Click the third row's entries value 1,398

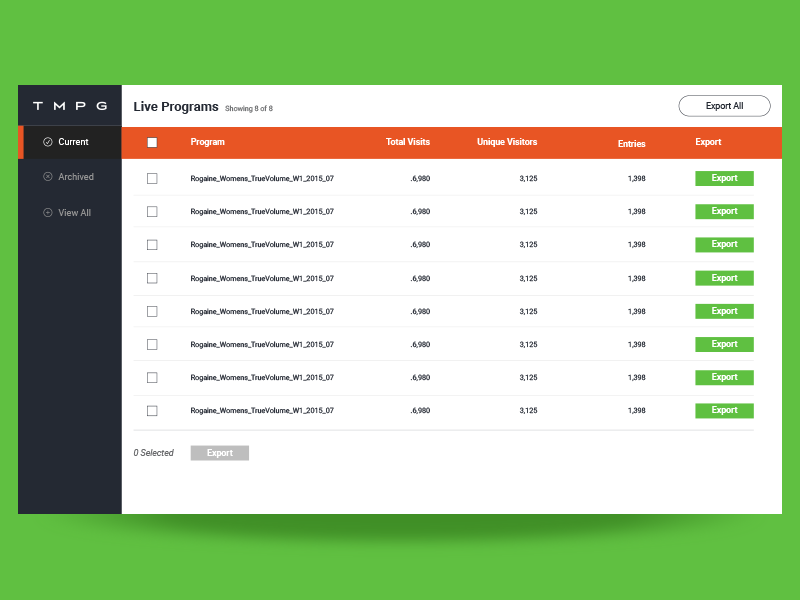pos(637,245)
